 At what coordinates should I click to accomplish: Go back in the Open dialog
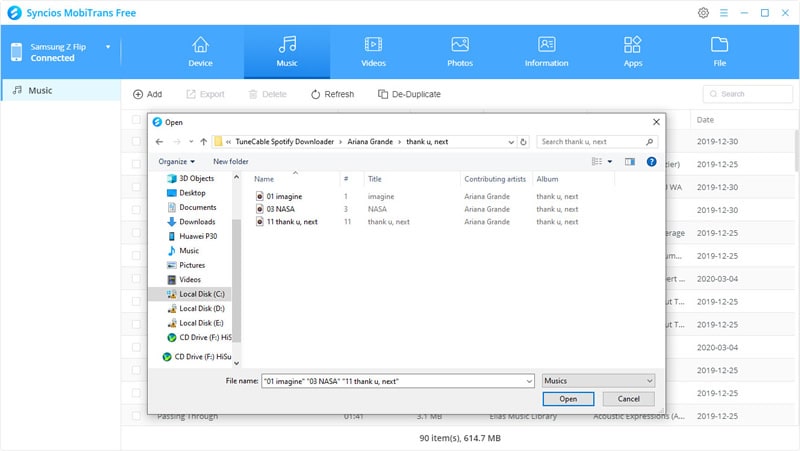159,142
